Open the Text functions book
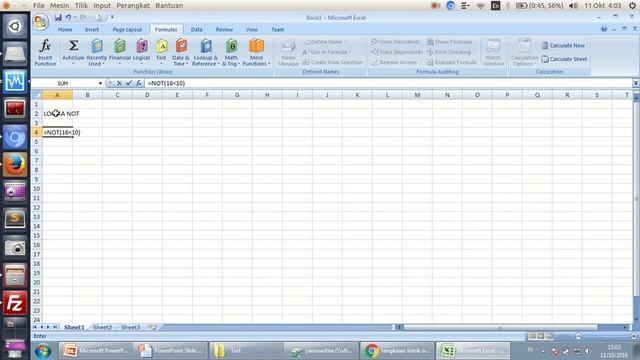The width and height of the screenshot is (640, 360). pos(161,51)
